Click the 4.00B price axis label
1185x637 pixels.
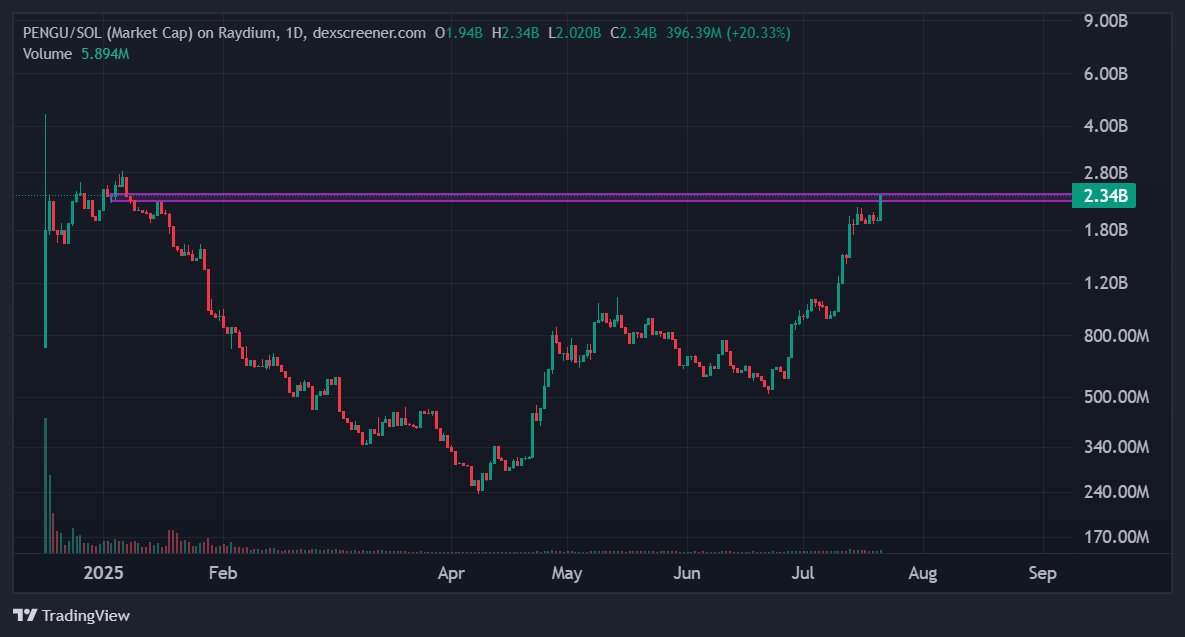1106,125
